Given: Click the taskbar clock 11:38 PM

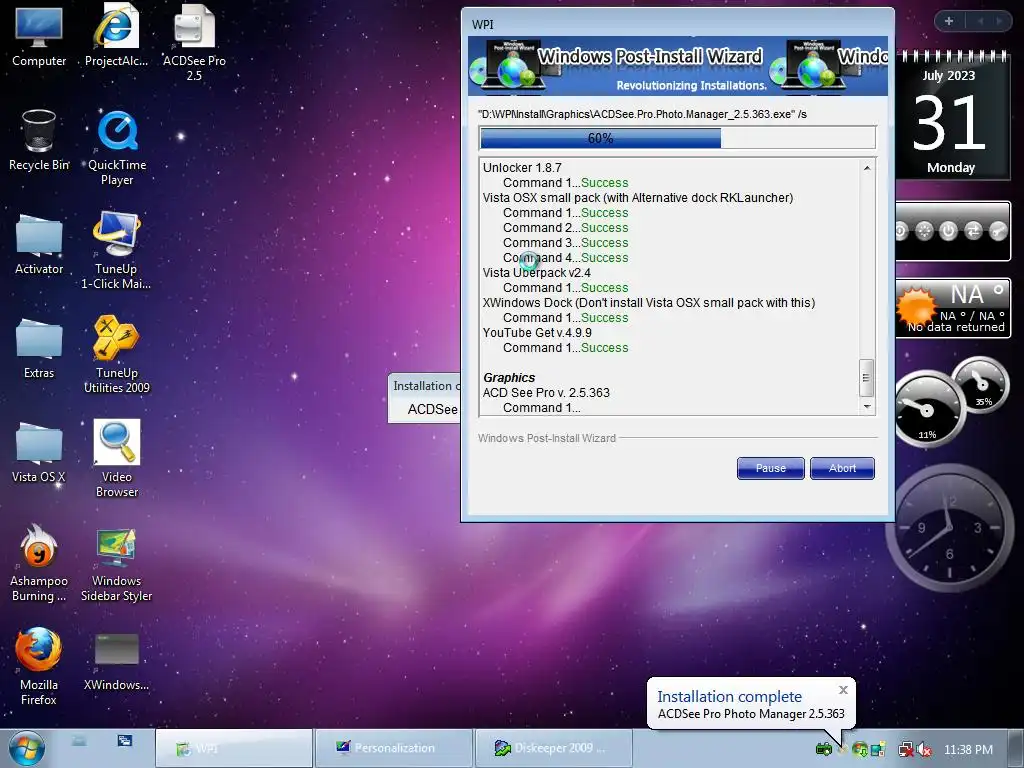Looking at the screenshot, I should [968, 750].
